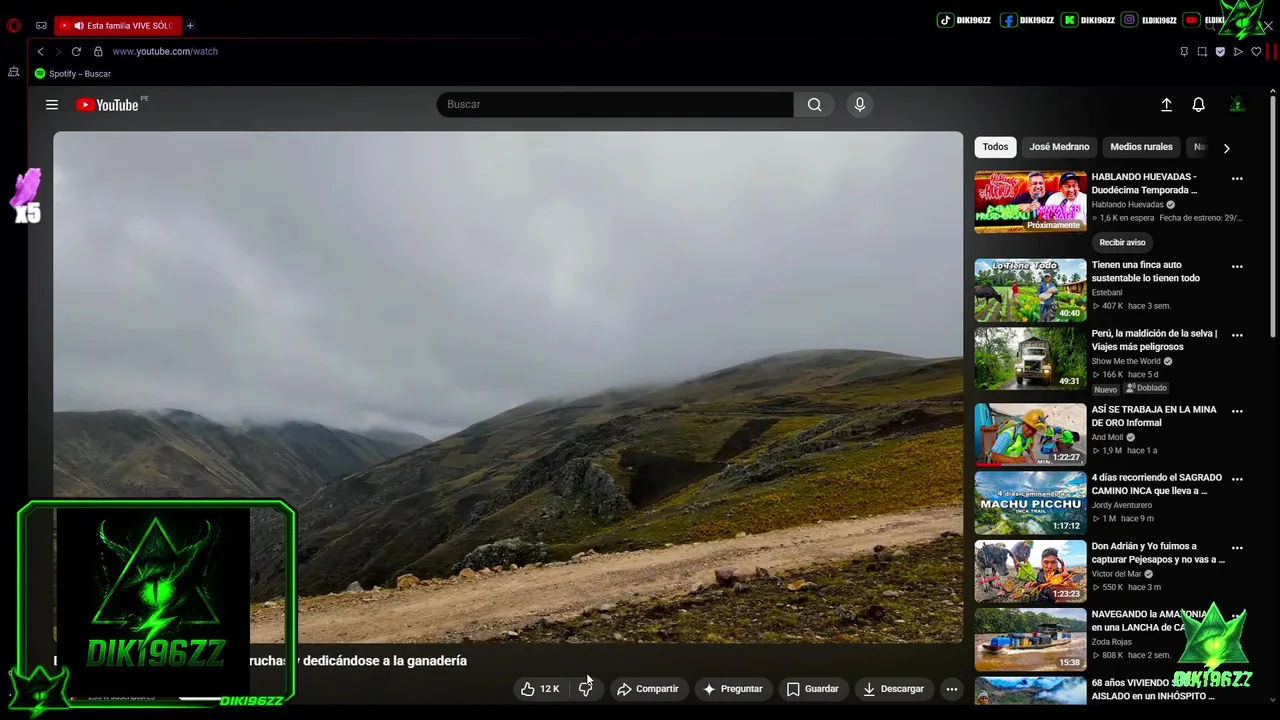Click the page vertical scrollbar thumb
Screen dimensions: 1280x720
[x=1273, y=215]
